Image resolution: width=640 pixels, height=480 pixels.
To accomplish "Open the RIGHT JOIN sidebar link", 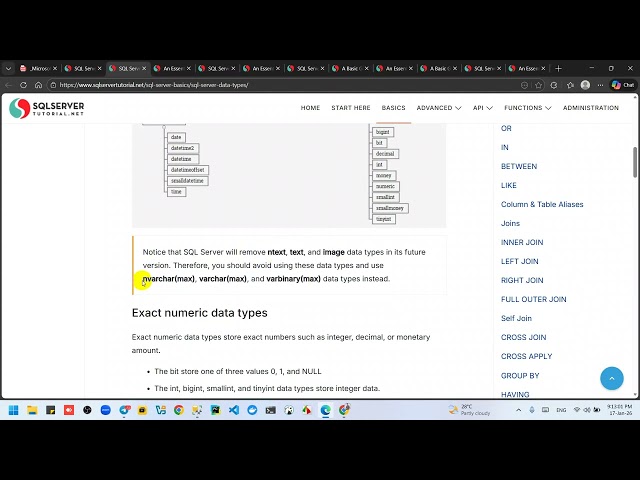I will (x=522, y=280).
